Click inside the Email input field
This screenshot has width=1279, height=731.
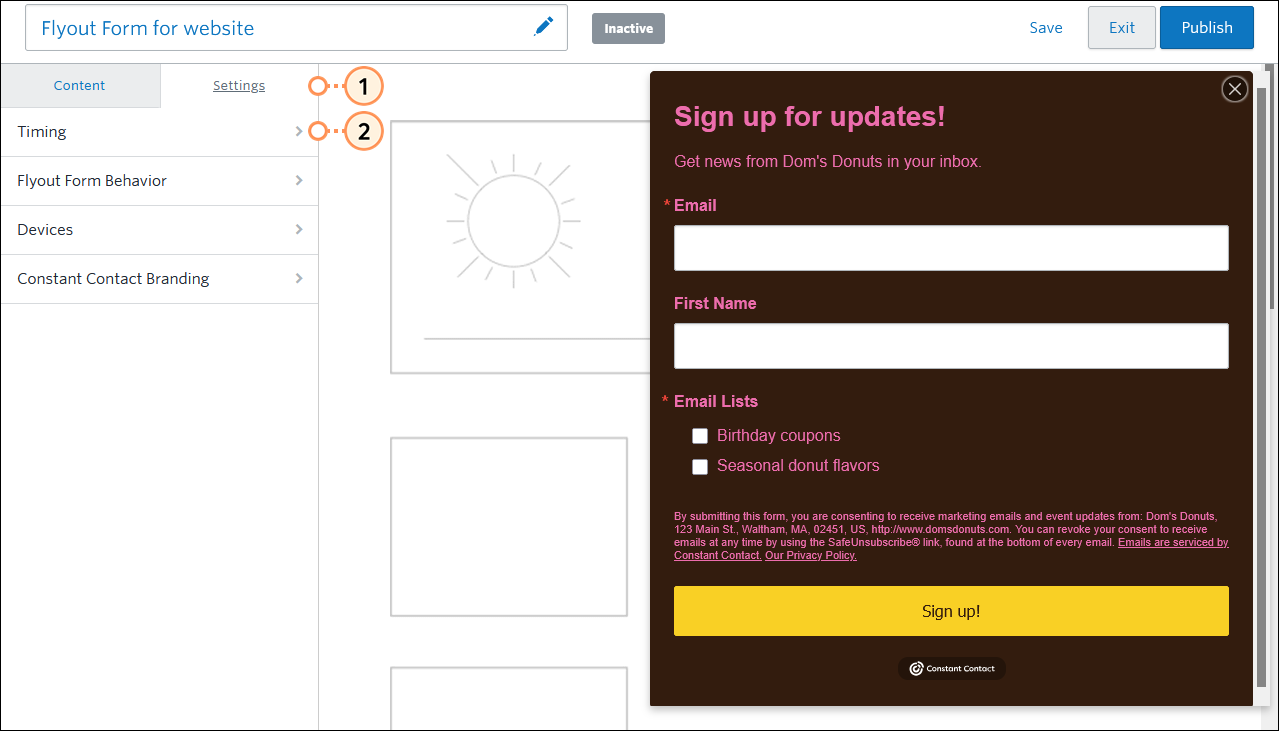pos(951,247)
